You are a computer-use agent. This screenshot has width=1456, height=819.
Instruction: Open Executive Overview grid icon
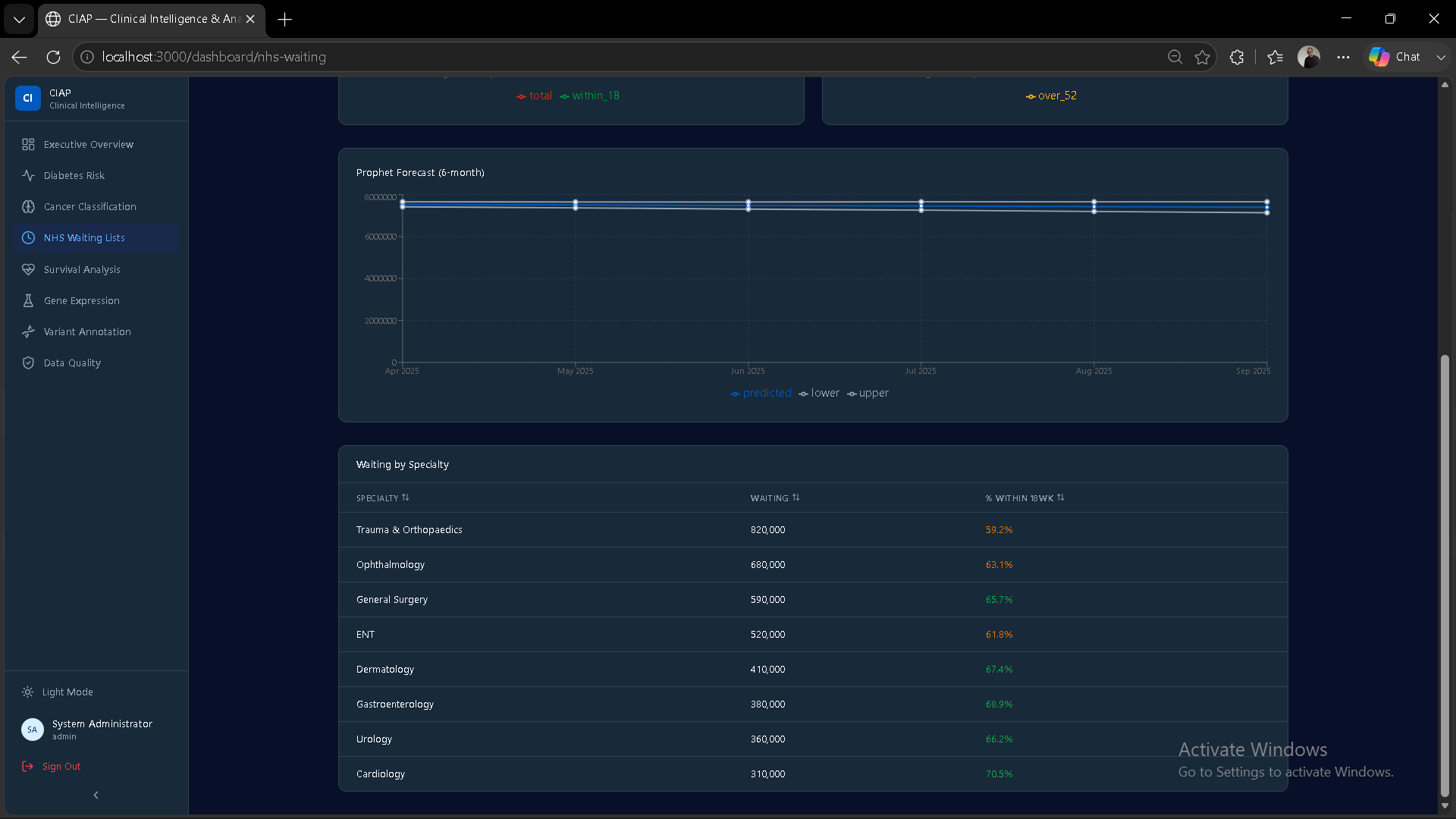[28, 144]
